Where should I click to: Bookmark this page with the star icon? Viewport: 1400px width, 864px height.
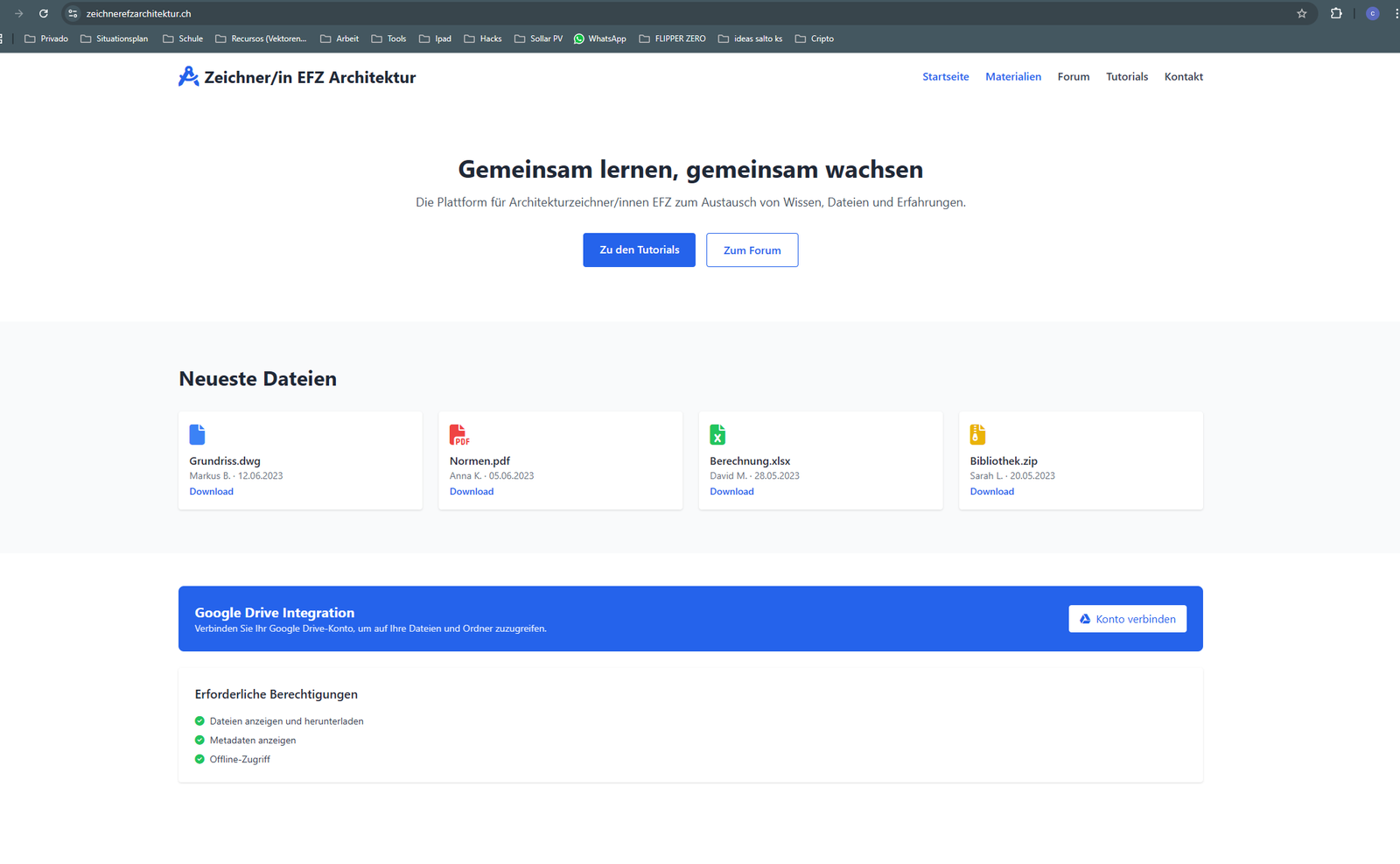point(1301,14)
